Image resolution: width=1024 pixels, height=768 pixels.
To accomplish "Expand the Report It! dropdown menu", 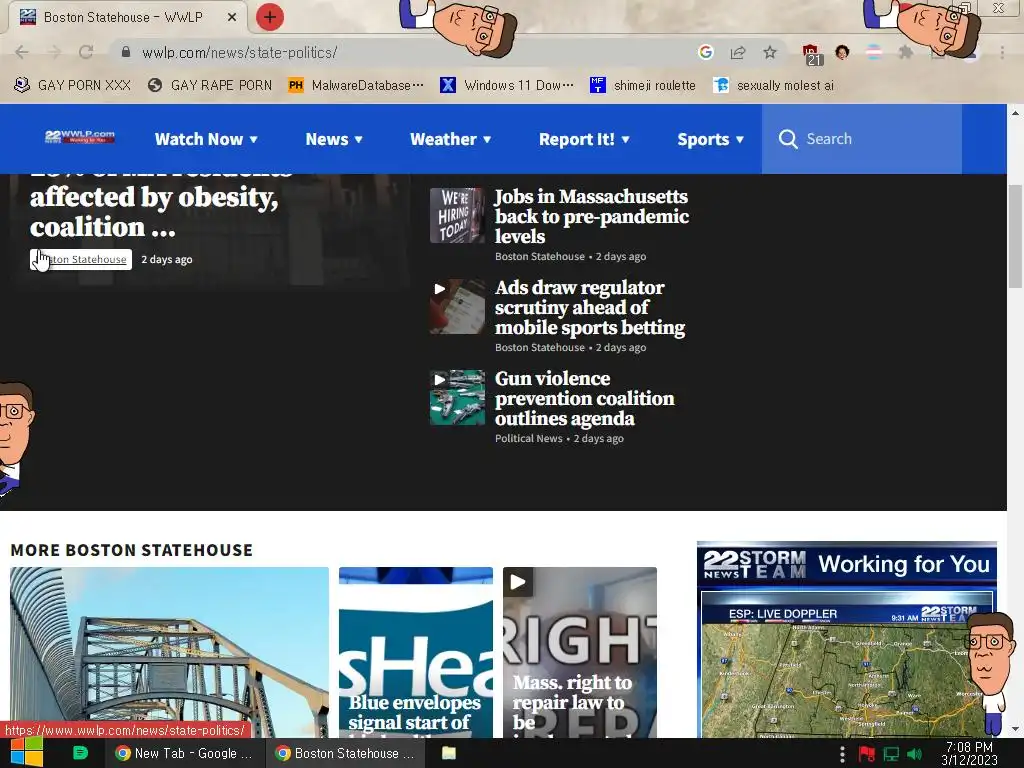I will tap(584, 139).
